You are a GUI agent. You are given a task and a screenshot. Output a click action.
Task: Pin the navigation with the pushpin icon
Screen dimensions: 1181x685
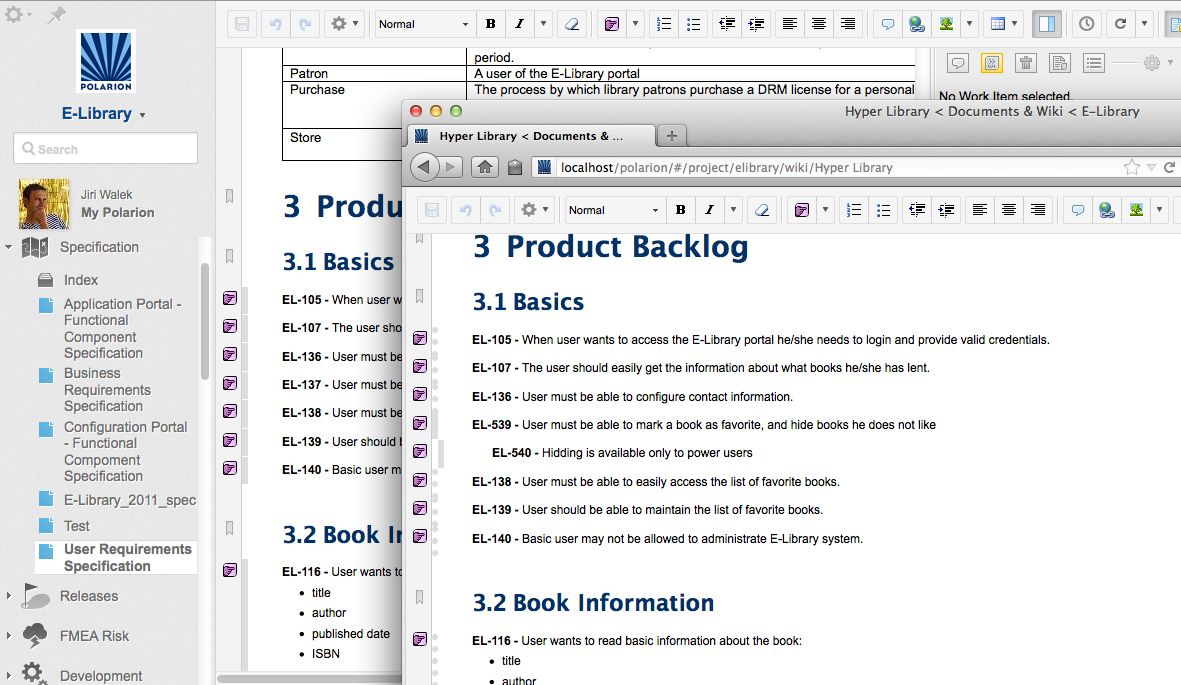56,14
